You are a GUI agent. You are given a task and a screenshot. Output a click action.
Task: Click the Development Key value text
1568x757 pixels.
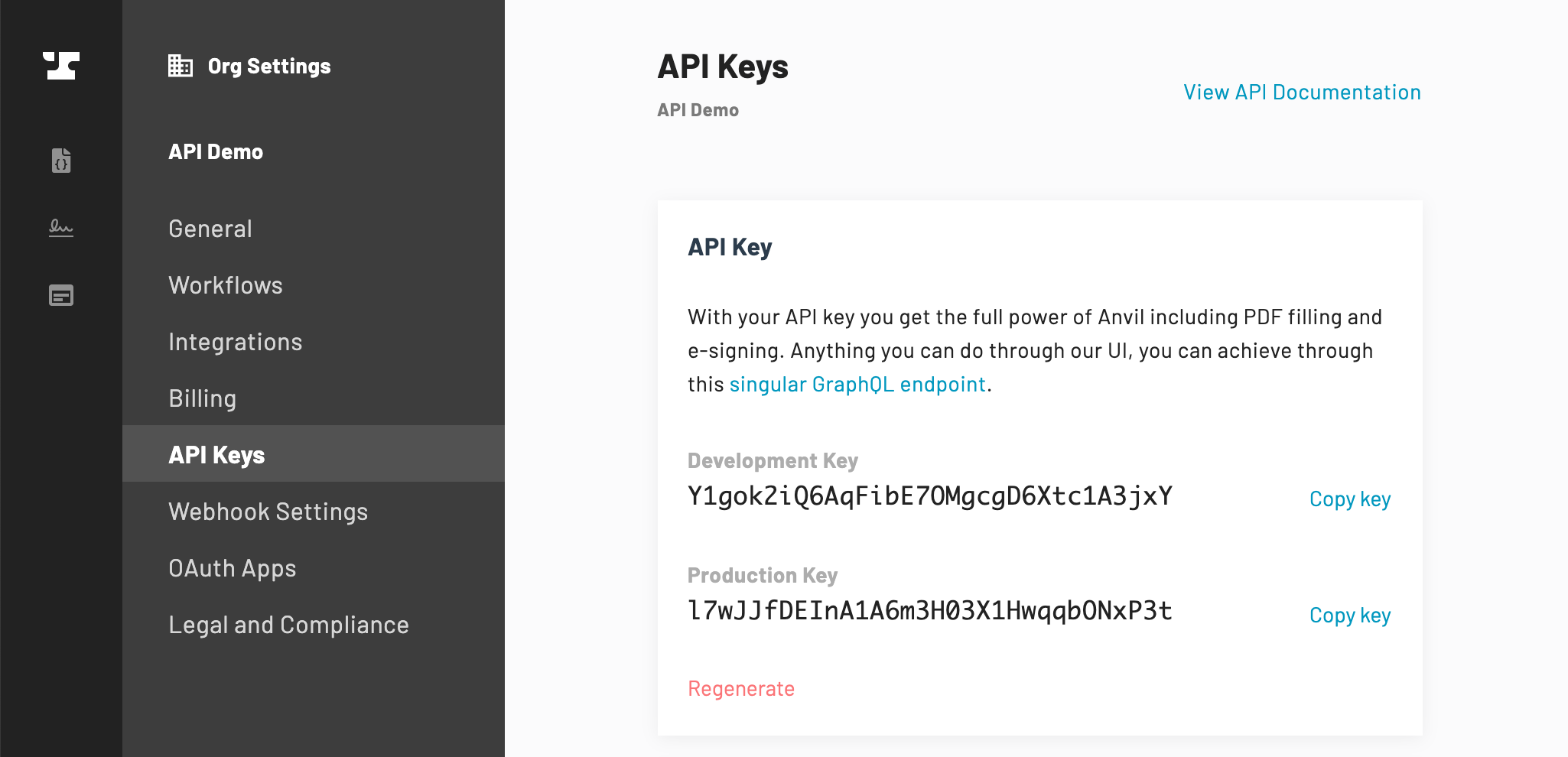(x=930, y=496)
